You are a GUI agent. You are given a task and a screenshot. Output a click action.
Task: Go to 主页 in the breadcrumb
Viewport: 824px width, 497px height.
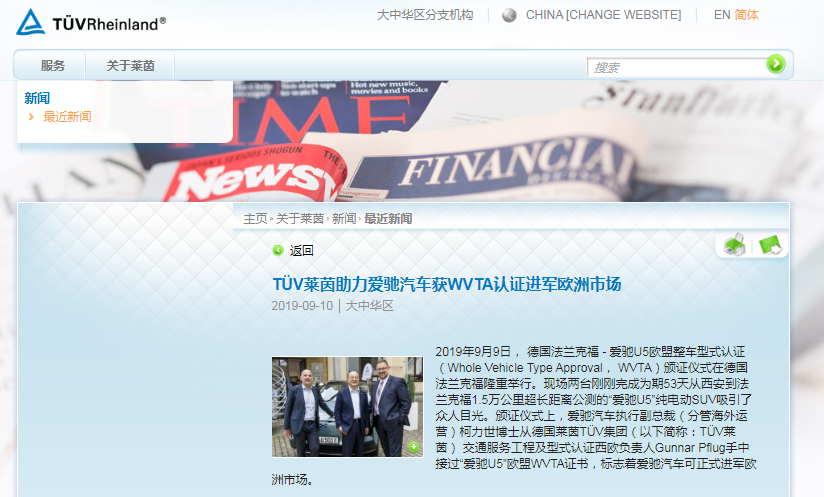(x=255, y=219)
